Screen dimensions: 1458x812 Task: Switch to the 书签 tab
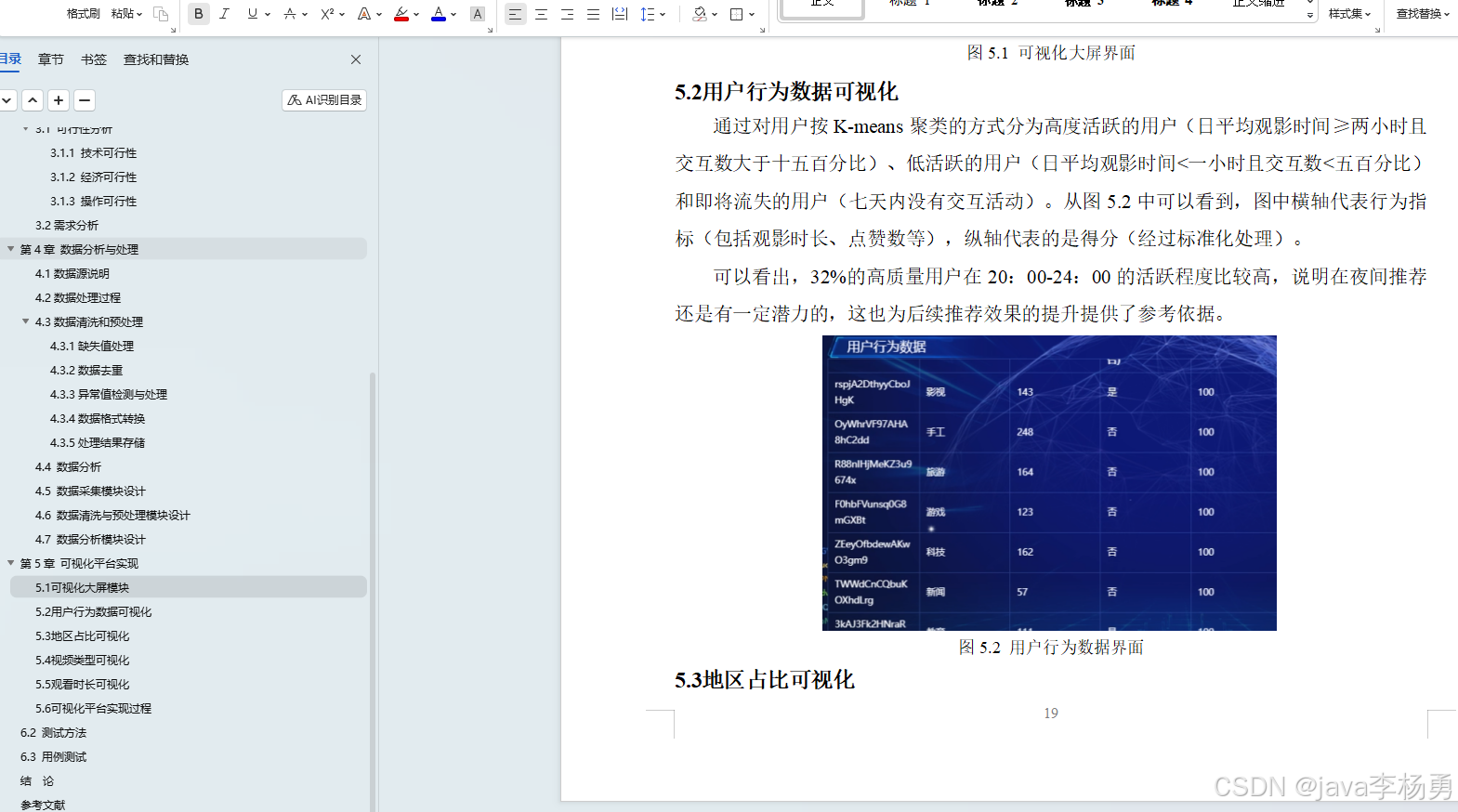[x=94, y=59]
